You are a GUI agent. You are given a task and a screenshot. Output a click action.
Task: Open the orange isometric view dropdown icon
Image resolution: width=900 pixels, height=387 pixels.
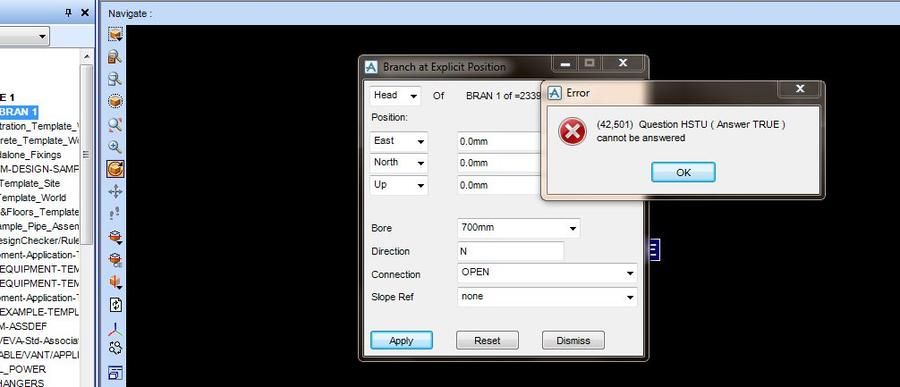[115, 281]
